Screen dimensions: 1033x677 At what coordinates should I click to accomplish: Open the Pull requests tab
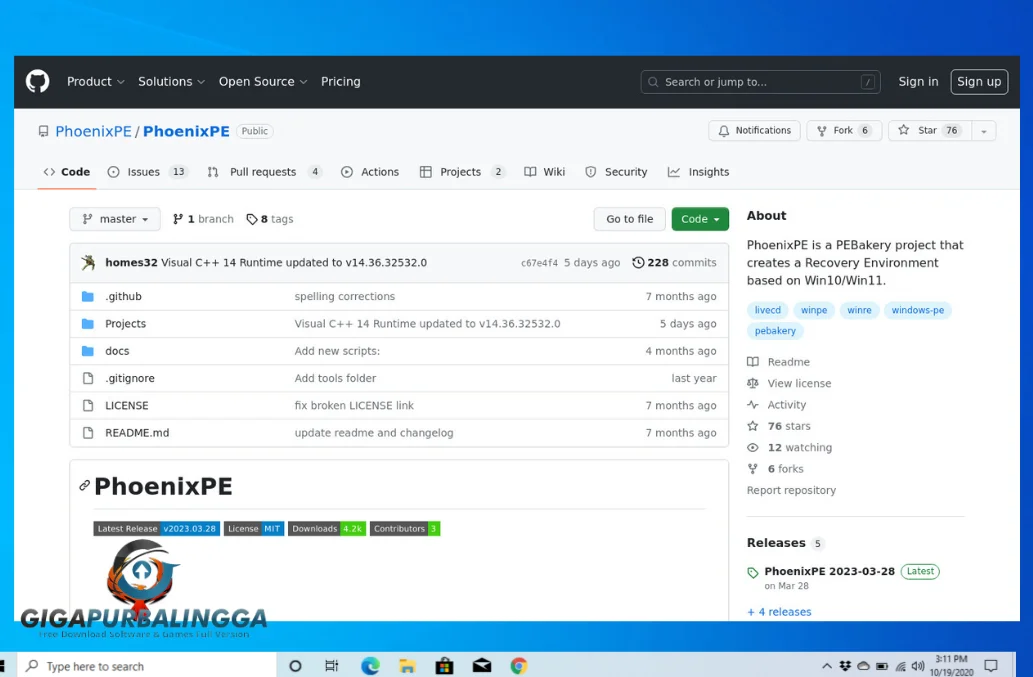[x=264, y=172]
